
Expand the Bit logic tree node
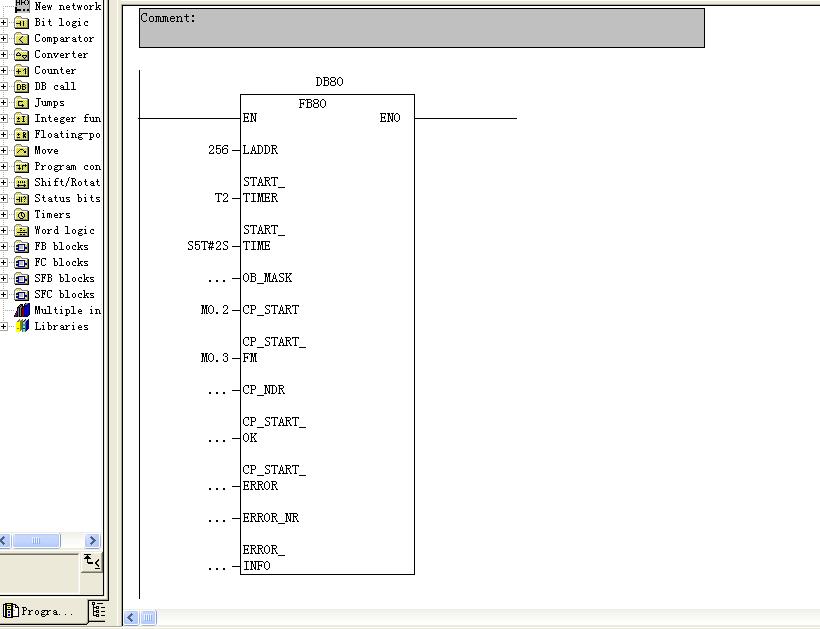tap(4, 22)
